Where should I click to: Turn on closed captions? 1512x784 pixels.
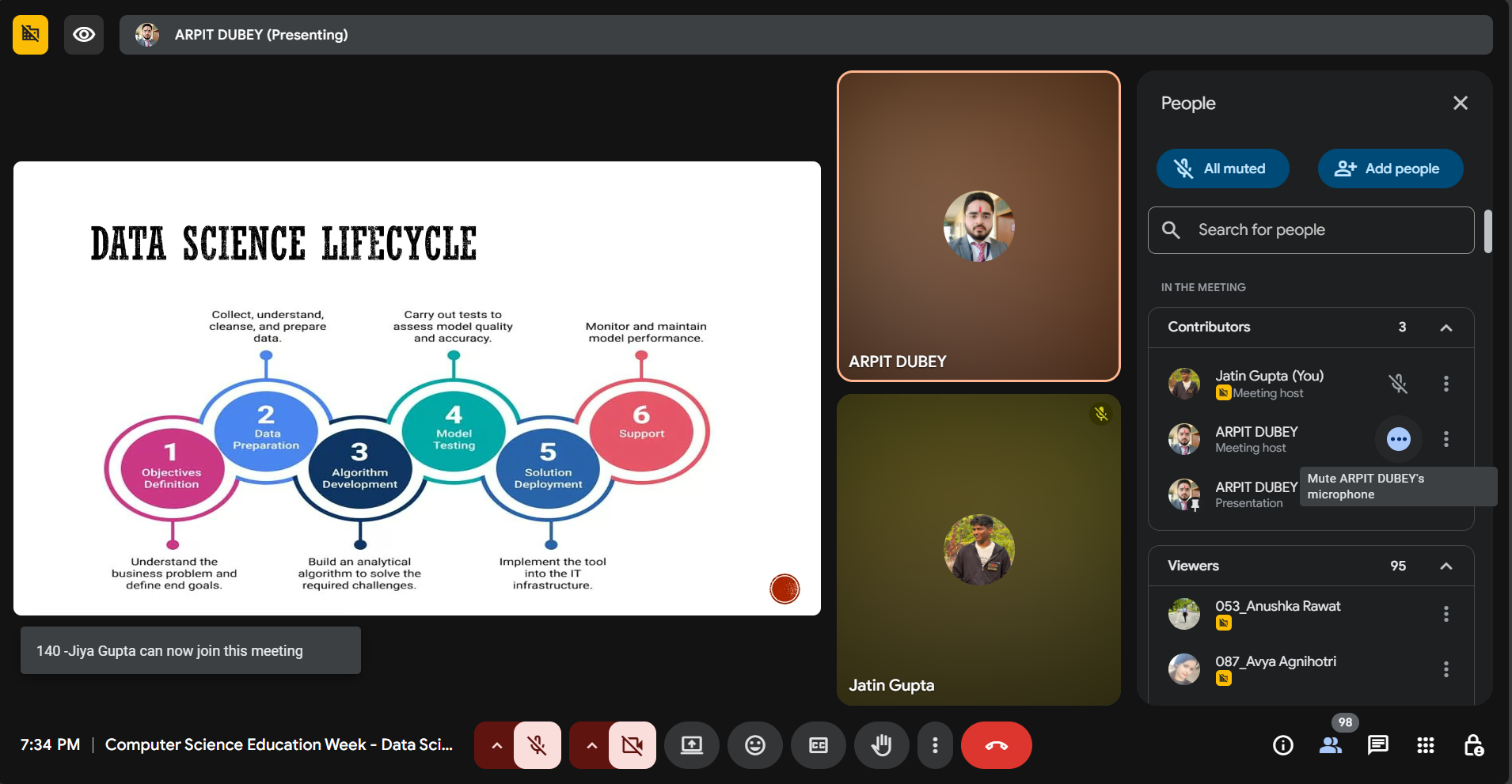pos(819,745)
